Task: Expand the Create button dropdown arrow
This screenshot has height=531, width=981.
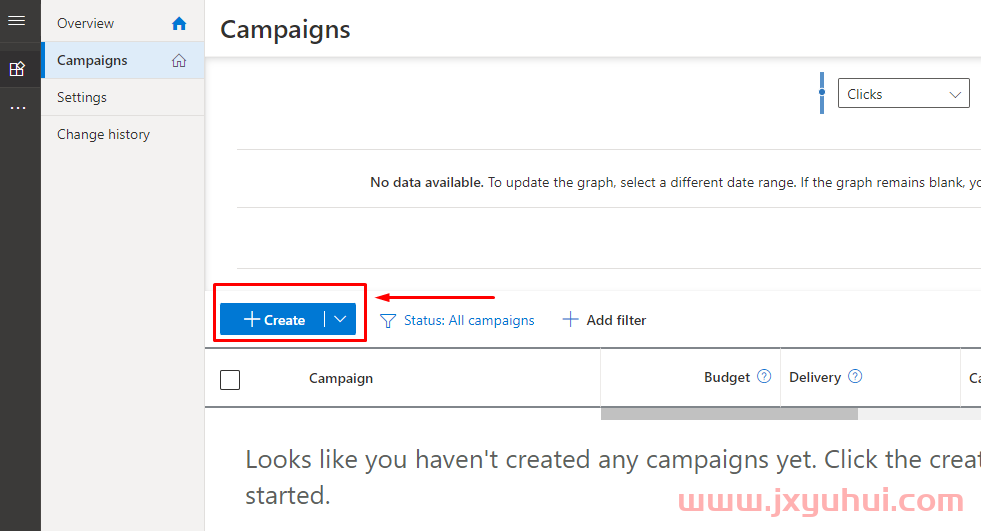Action: pyautogui.click(x=340, y=320)
